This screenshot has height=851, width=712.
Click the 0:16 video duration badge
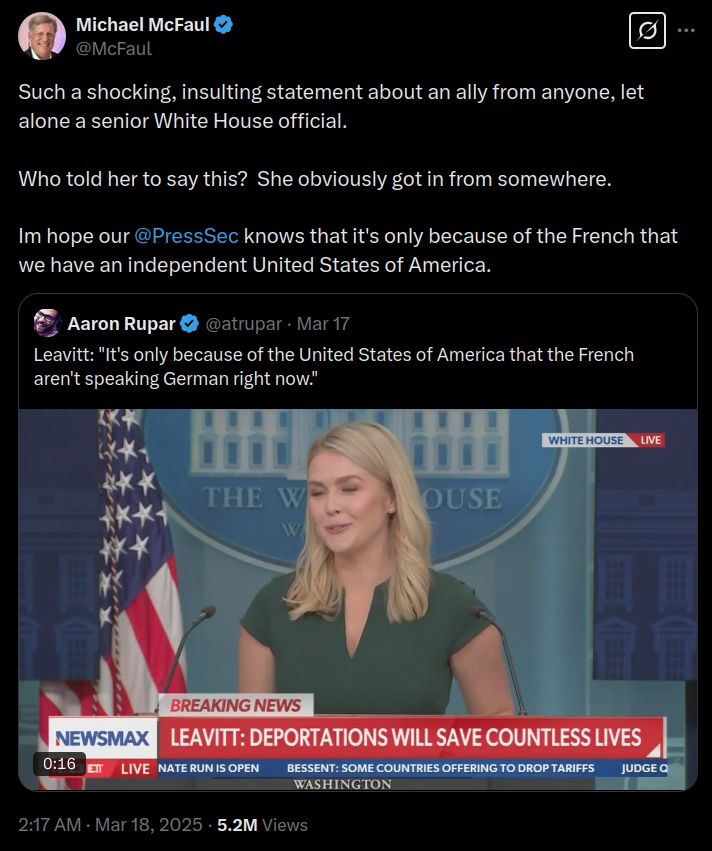tap(59, 764)
